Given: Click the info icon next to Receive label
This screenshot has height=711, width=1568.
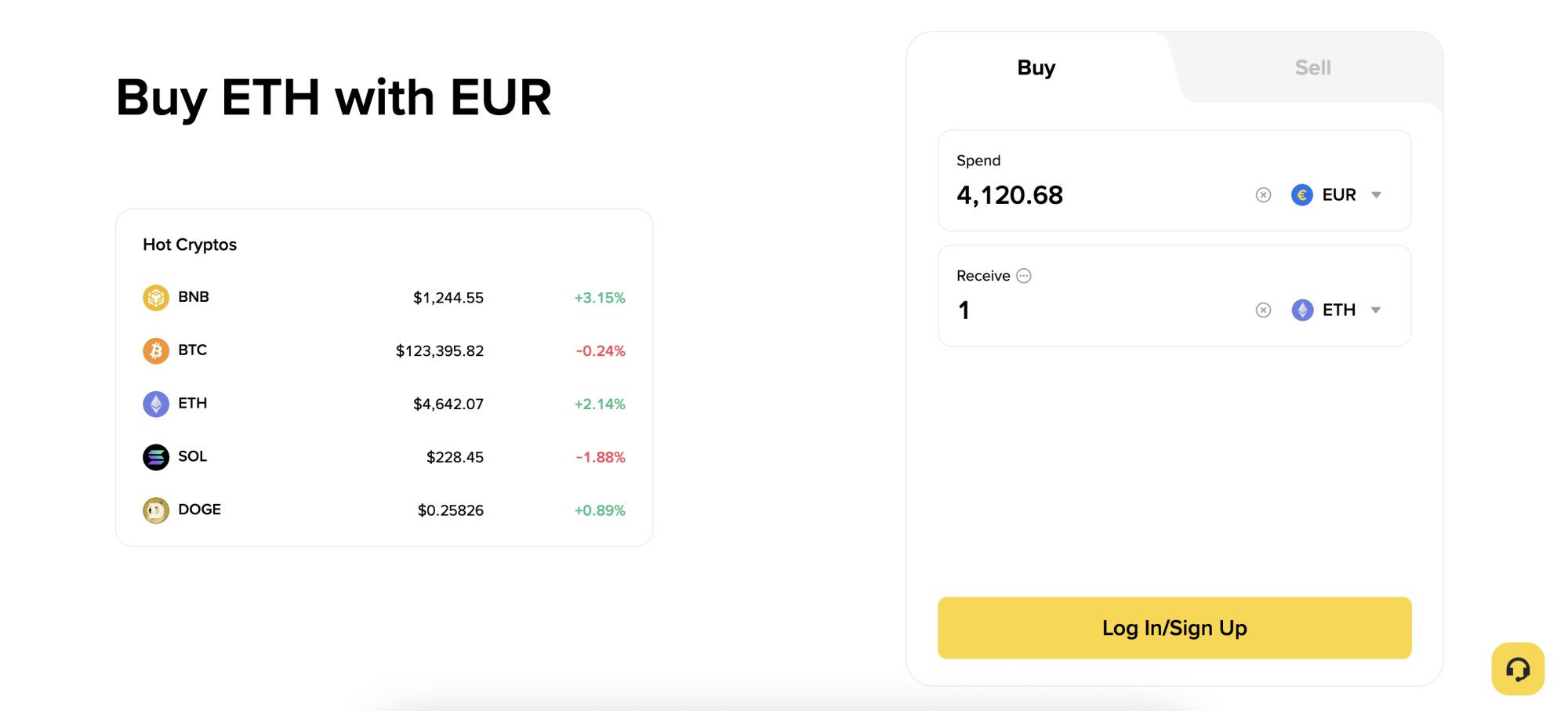Looking at the screenshot, I should coord(1023,275).
